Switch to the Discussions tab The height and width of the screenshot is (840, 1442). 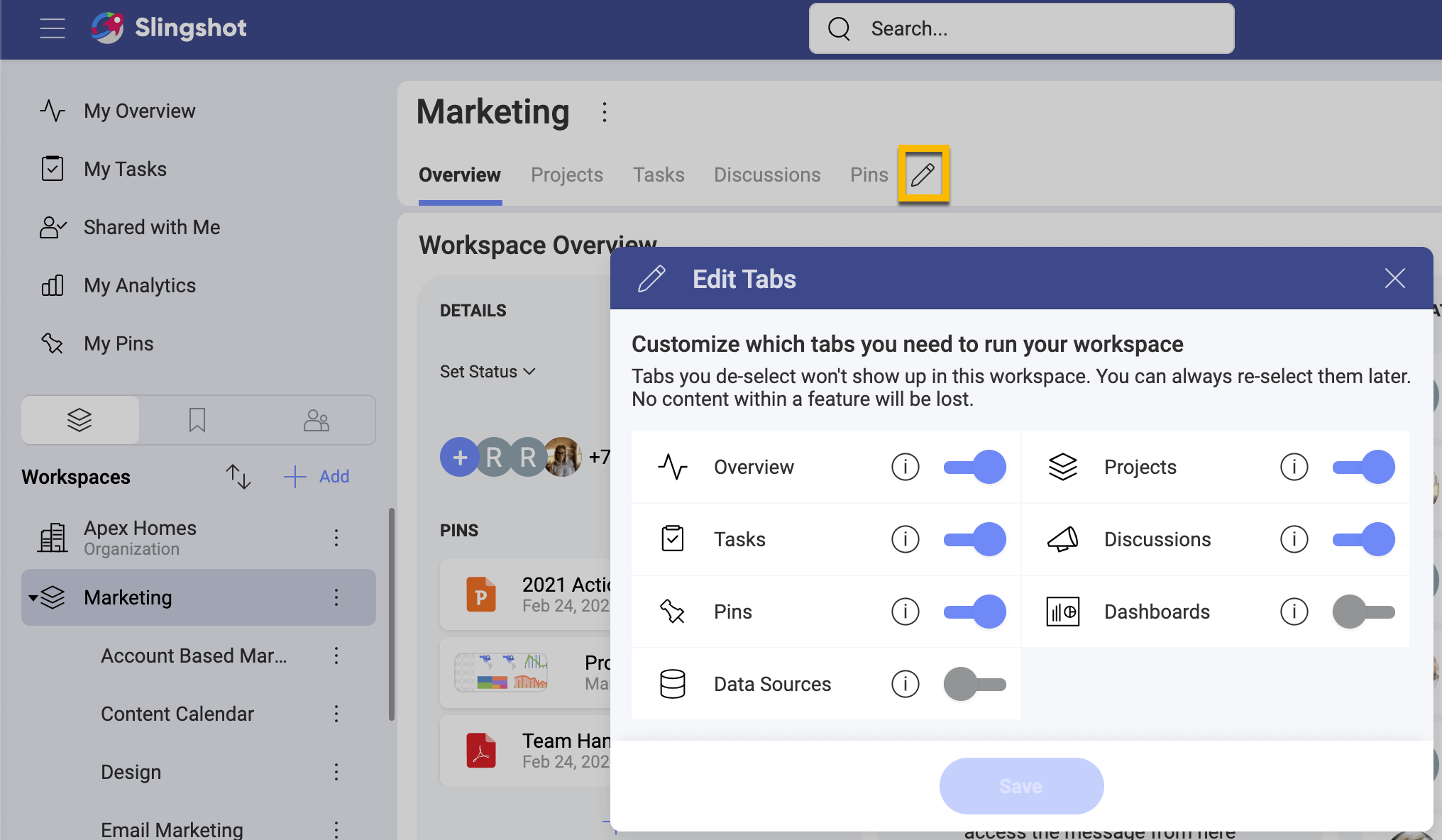coord(767,175)
